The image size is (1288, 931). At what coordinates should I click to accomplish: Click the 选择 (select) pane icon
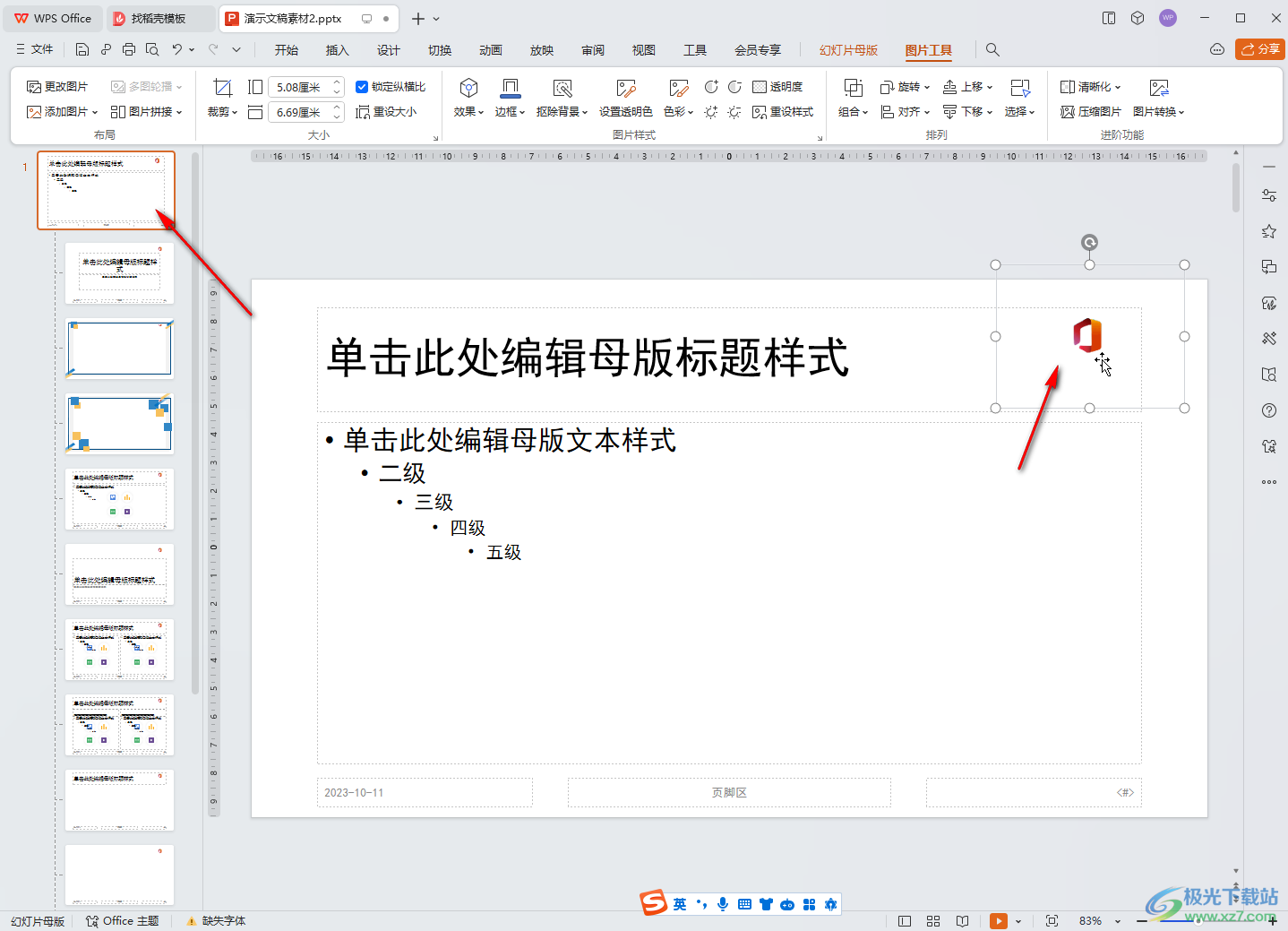coord(1020,88)
